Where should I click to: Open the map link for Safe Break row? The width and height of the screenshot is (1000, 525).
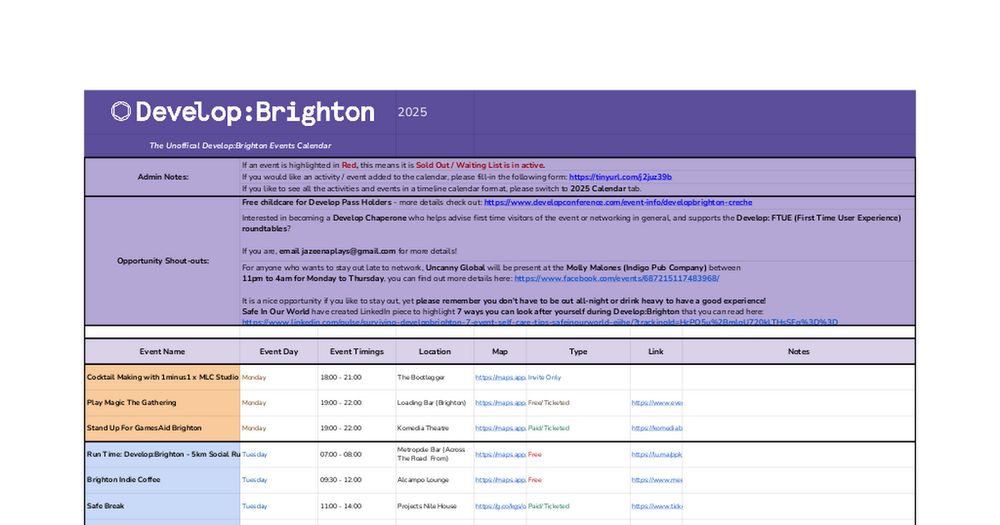click(501, 507)
